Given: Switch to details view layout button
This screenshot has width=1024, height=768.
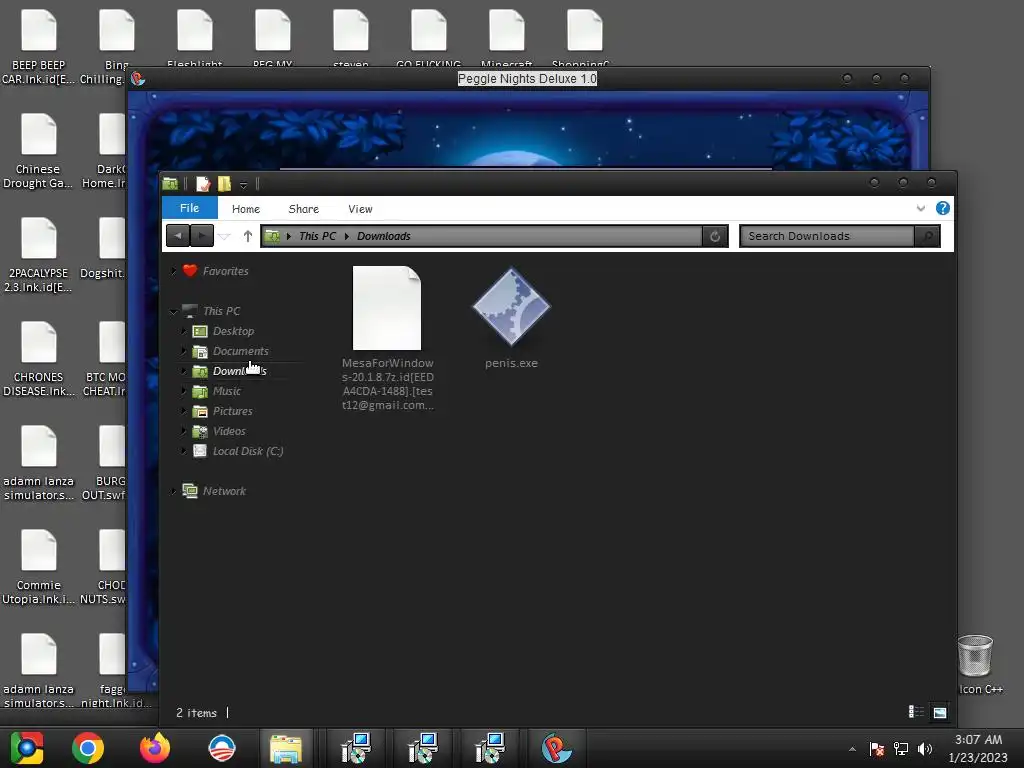Looking at the screenshot, I should 916,712.
